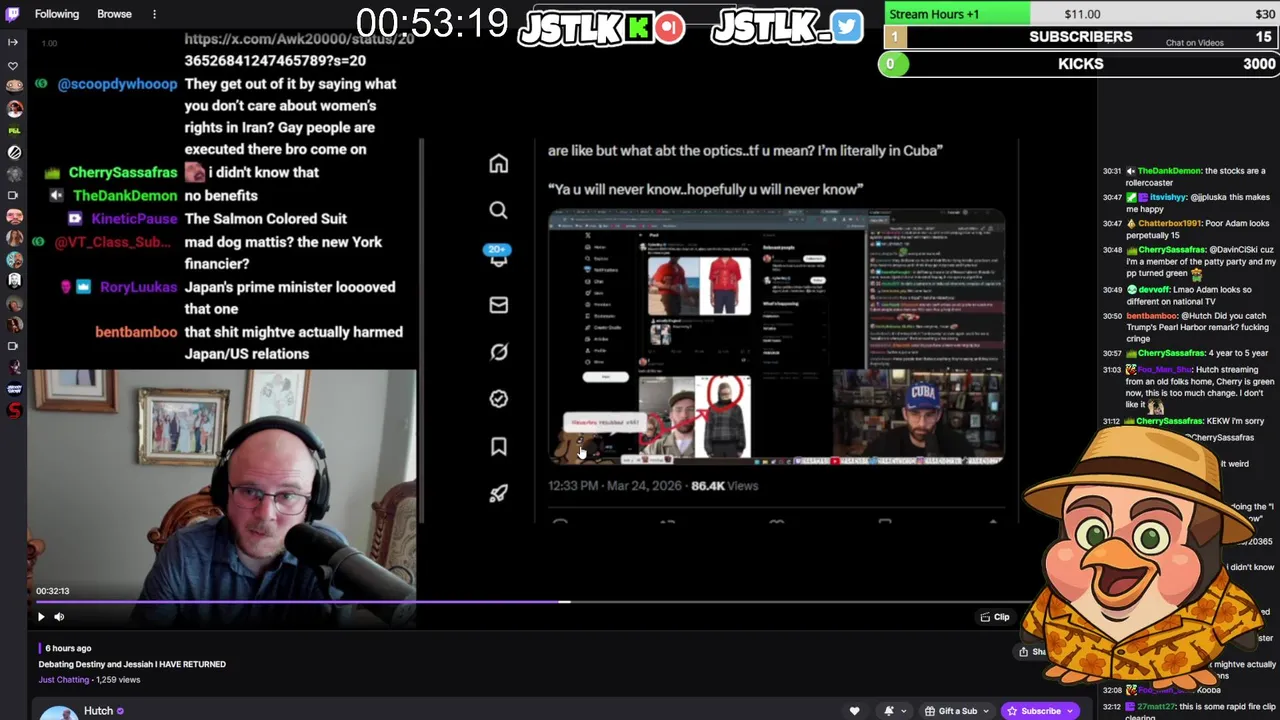Click the Grok icon in X sidebar
Viewport: 1280px width, 720px height.
pos(498,352)
